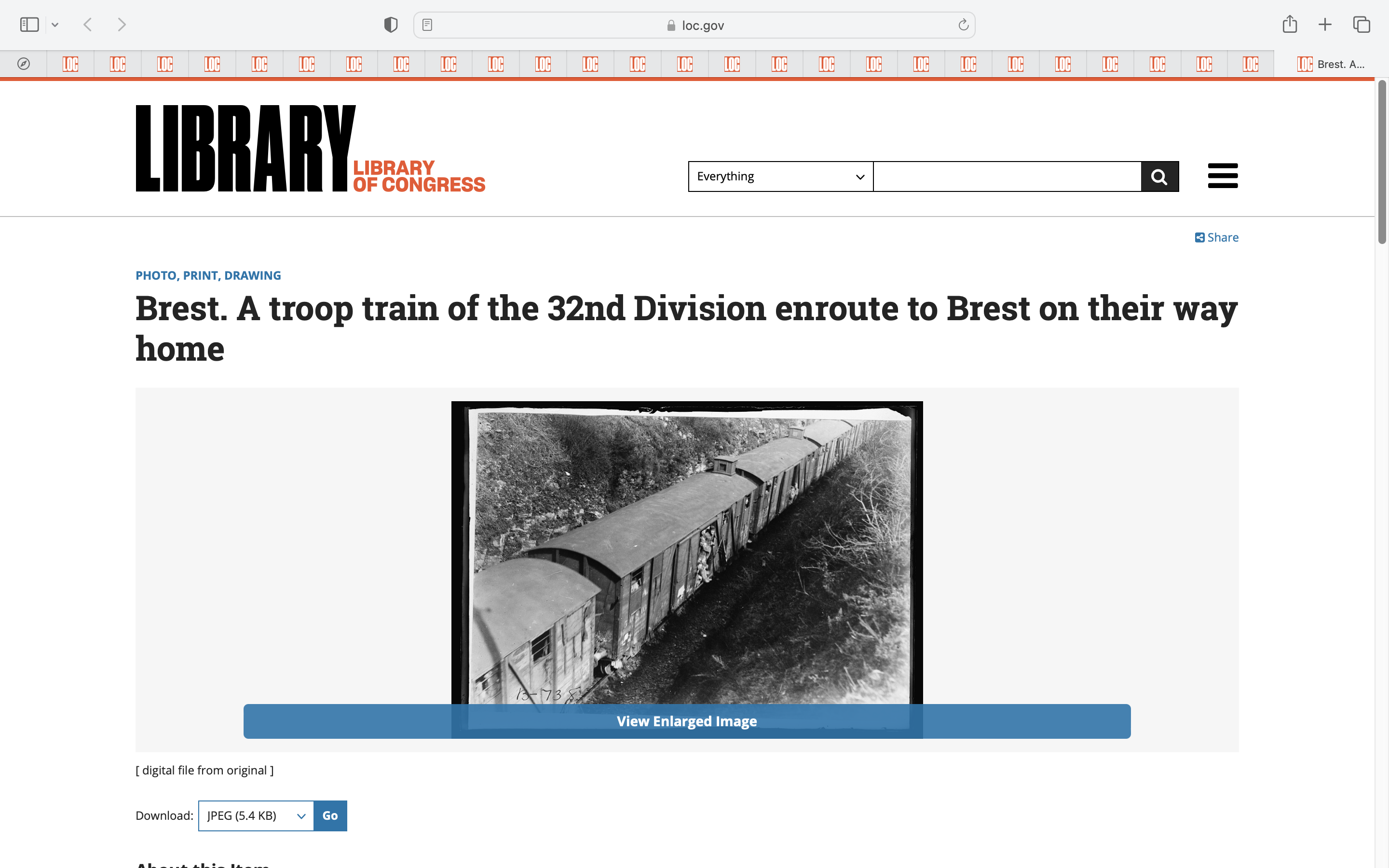Click the Library of Congress logo
Image resolution: width=1389 pixels, height=868 pixels.
point(310,148)
